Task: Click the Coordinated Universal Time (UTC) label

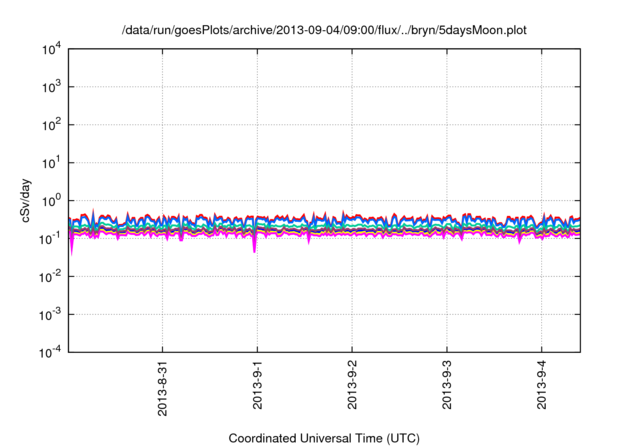Action: (x=324, y=439)
